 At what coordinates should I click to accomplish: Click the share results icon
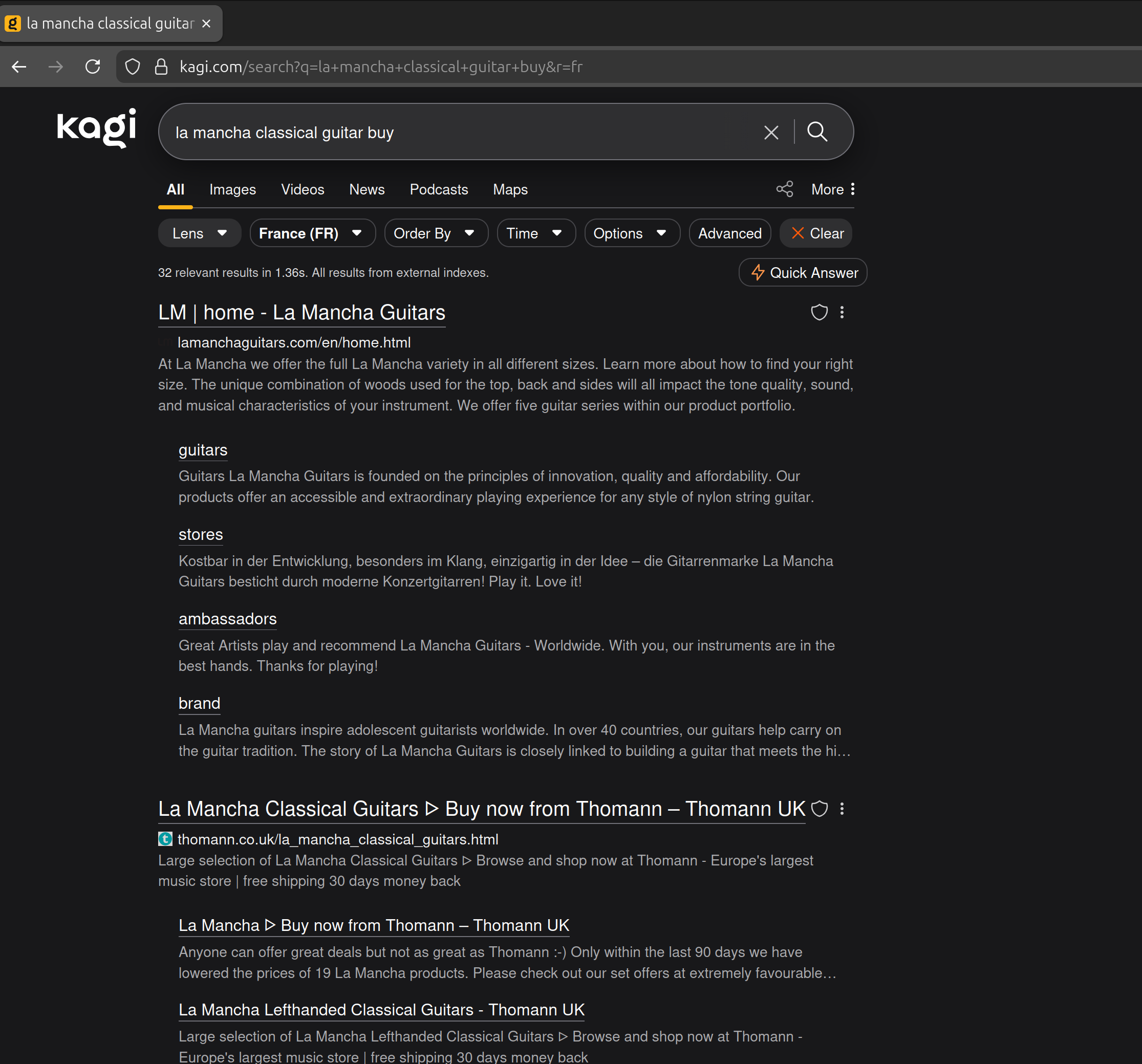(x=784, y=189)
